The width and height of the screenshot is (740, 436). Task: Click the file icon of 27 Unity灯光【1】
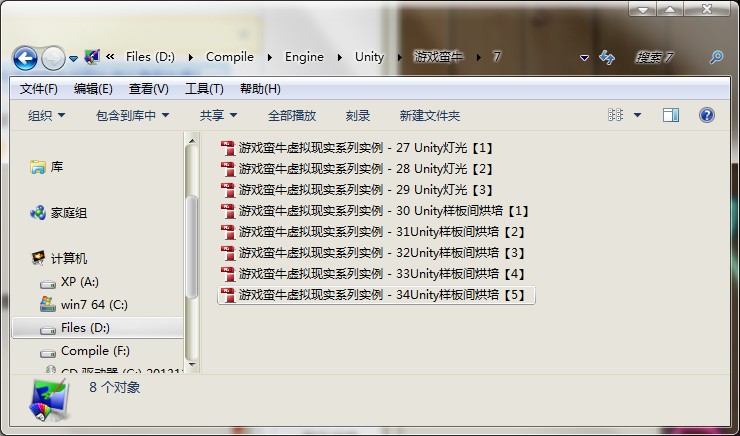click(228, 148)
